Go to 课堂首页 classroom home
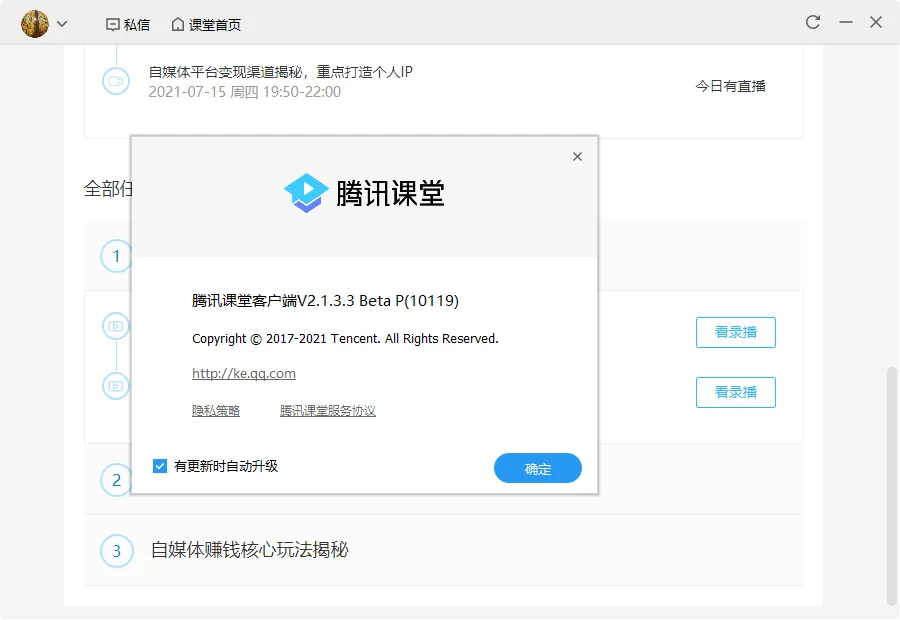 pyautogui.click(x=206, y=25)
